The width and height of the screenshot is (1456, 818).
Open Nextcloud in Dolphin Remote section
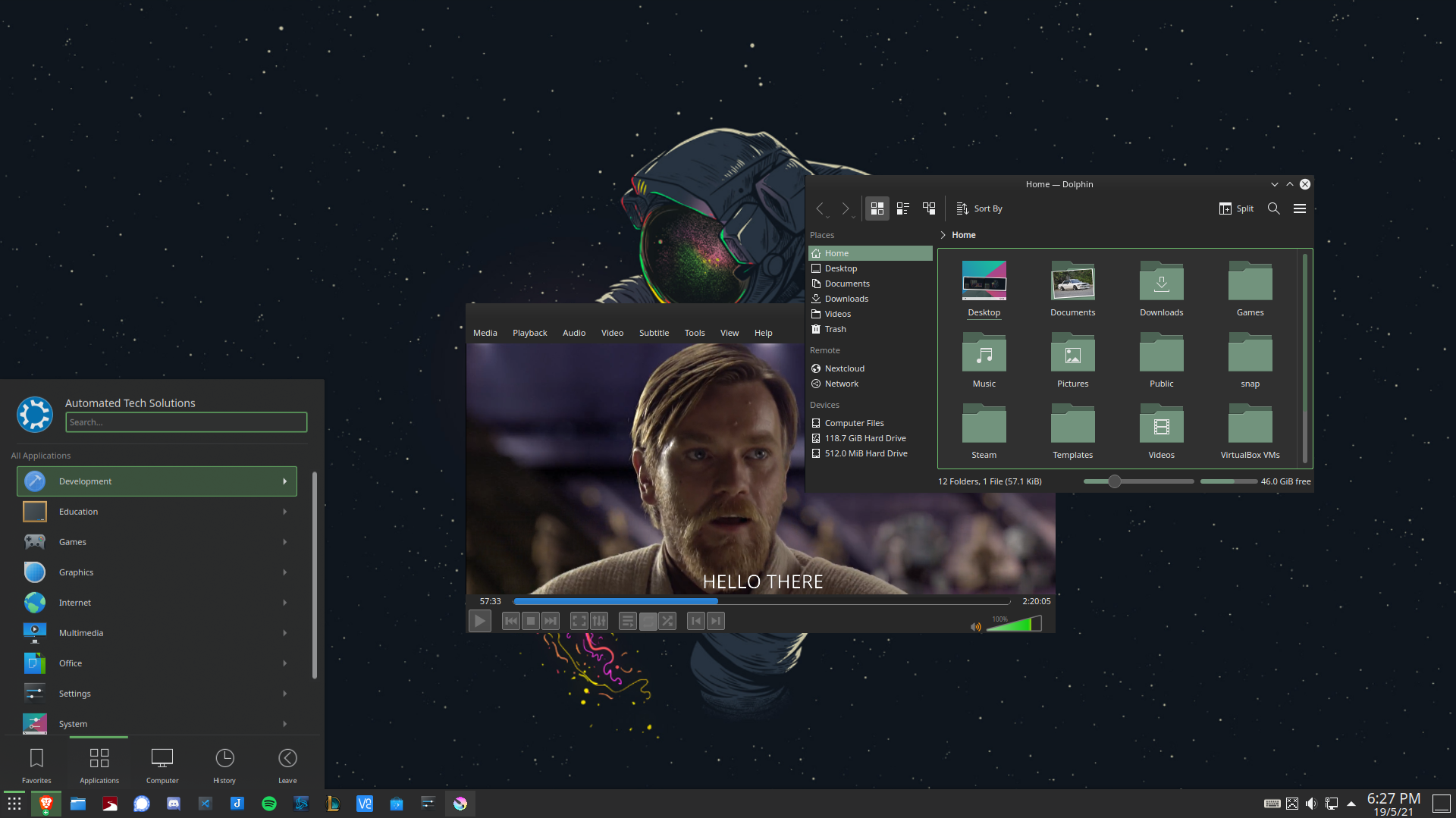click(871, 368)
